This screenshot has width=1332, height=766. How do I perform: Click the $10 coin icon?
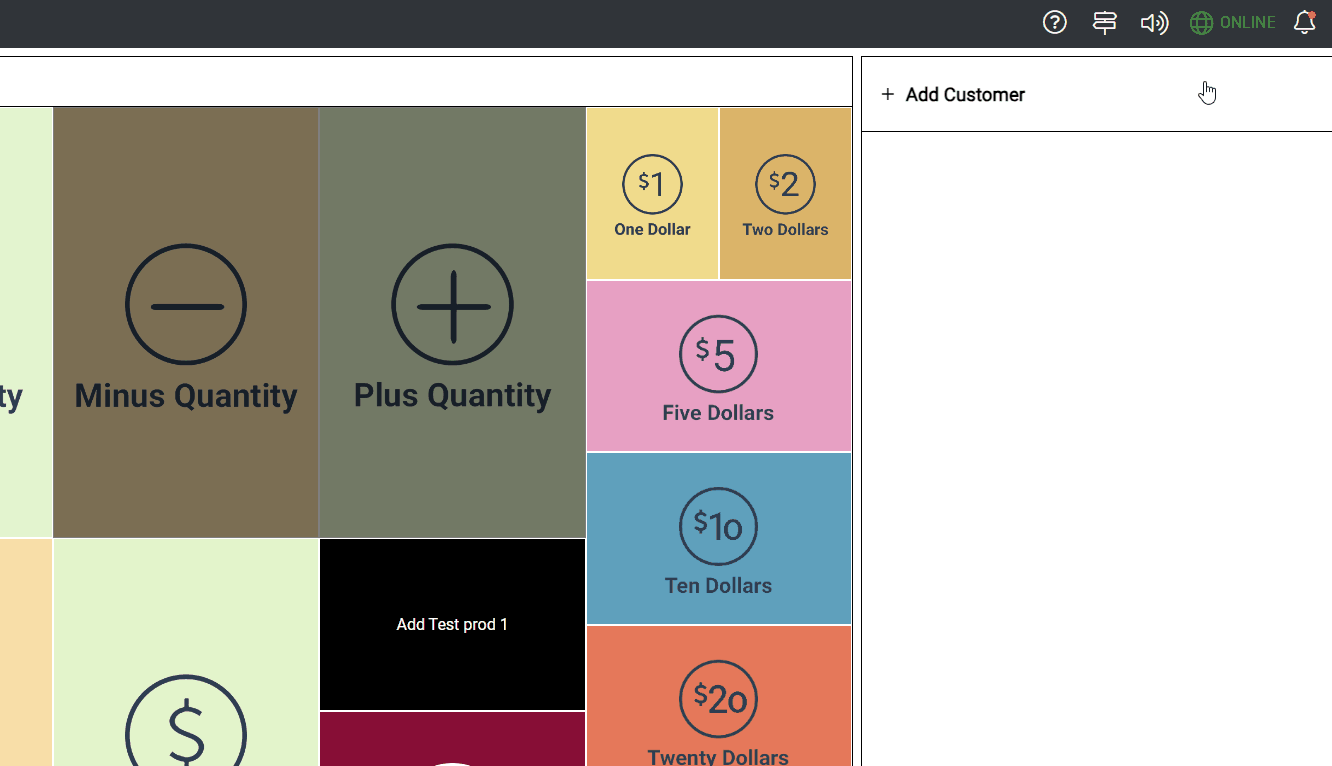pyautogui.click(x=718, y=526)
